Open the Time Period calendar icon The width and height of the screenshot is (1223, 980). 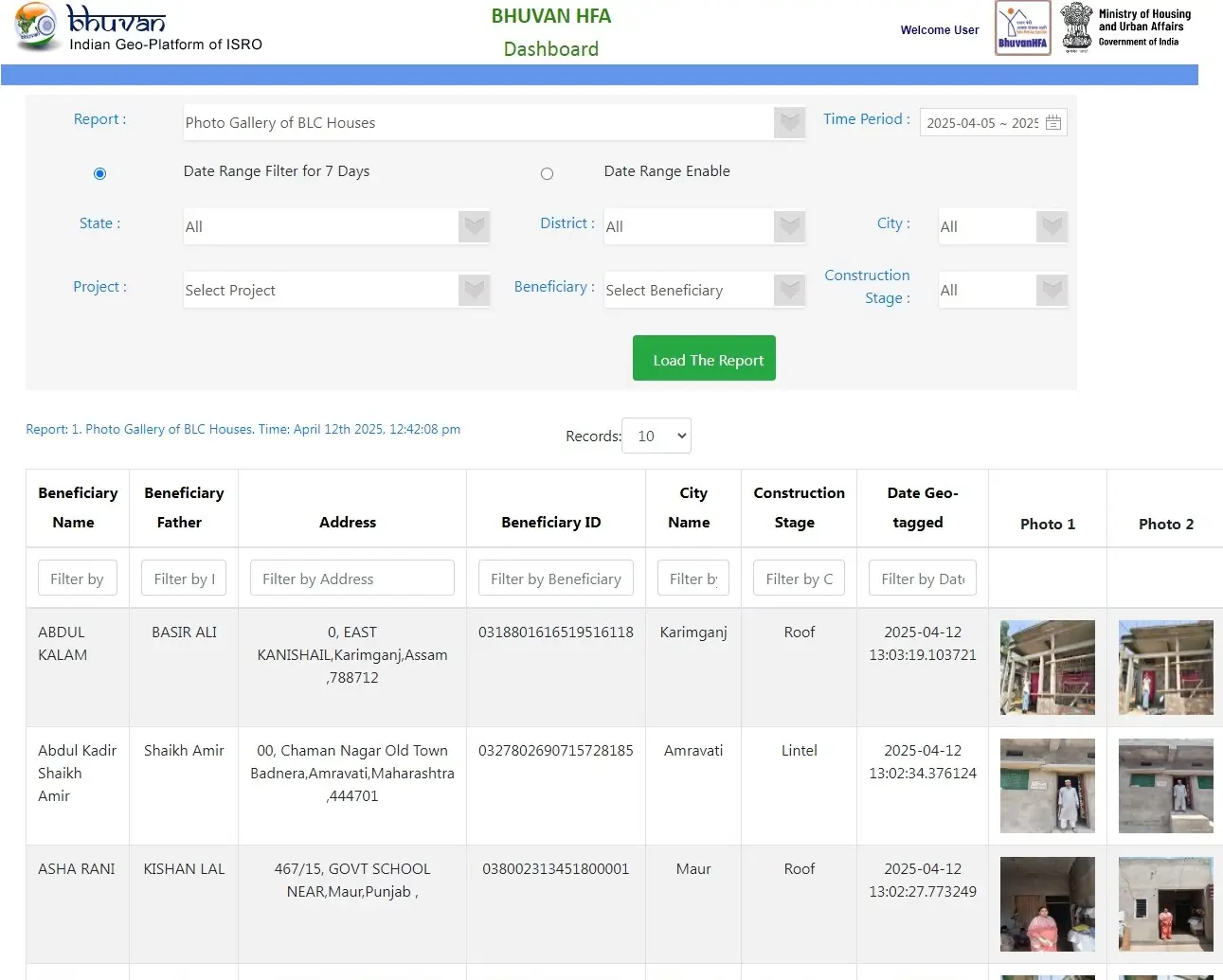click(x=1053, y=123)
